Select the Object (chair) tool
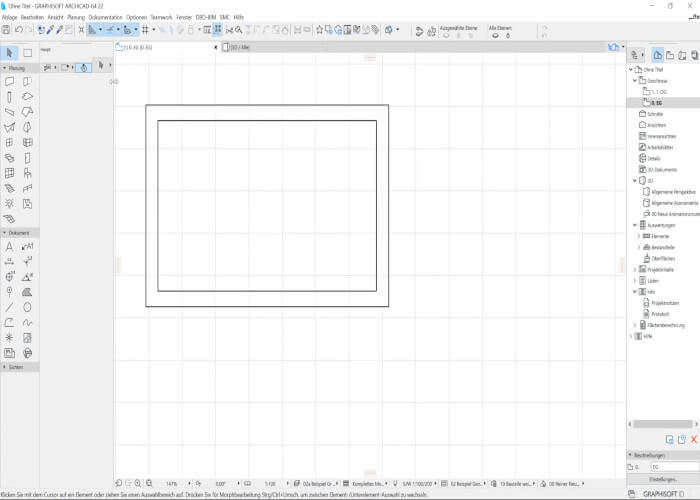The height and width of the screenshot is (500, 700). [x=27, y=173]
